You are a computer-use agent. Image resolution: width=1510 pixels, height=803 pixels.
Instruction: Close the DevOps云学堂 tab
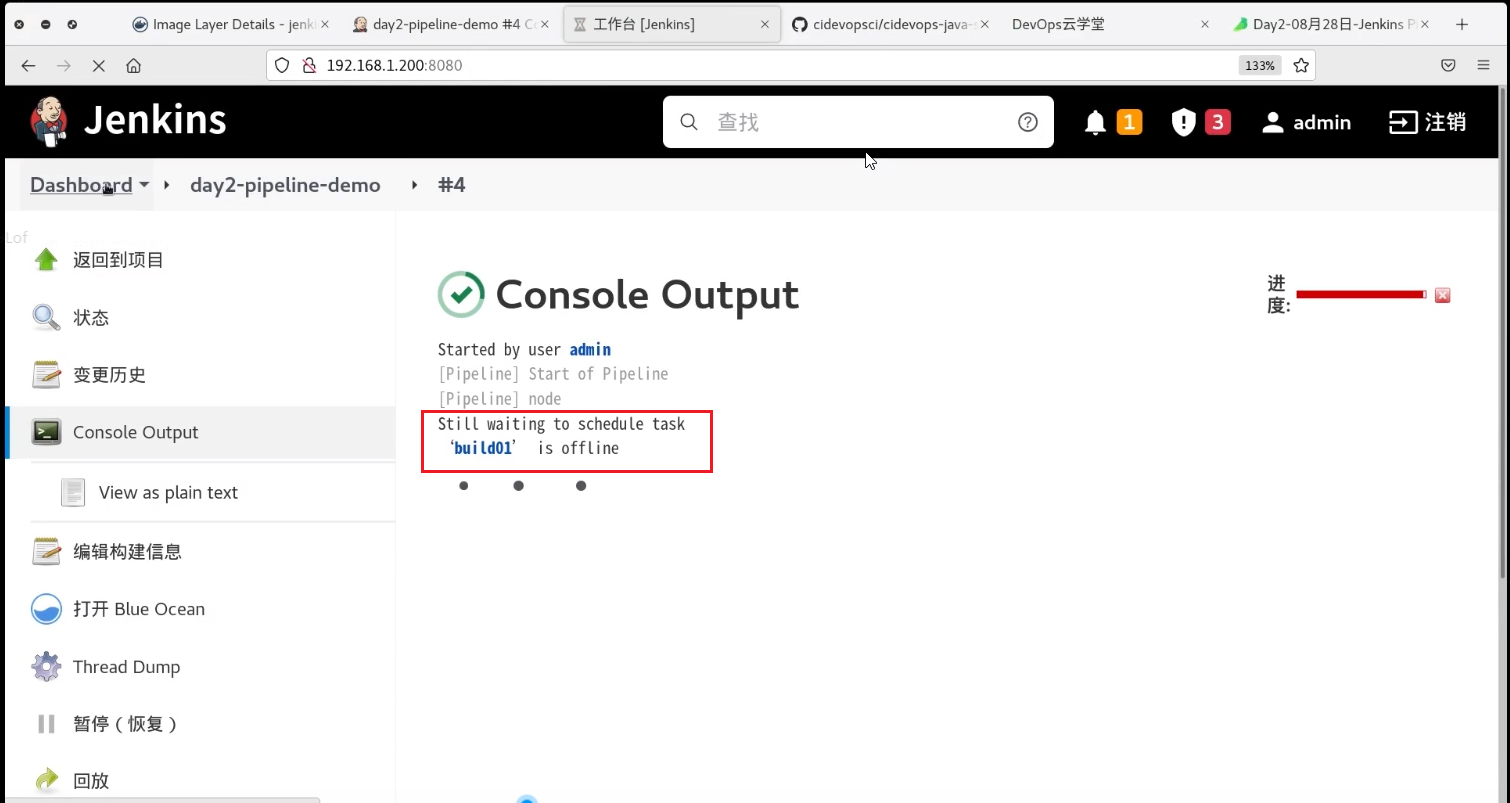tap(1204, 24)
